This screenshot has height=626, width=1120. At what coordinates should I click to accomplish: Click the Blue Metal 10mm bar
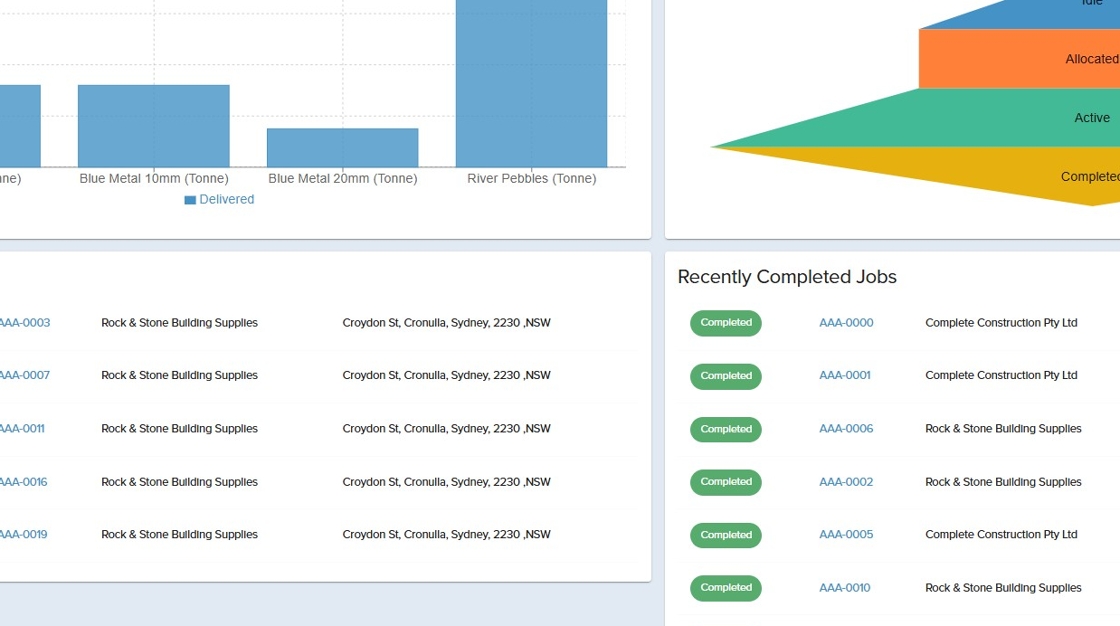(x=153, y=126)
